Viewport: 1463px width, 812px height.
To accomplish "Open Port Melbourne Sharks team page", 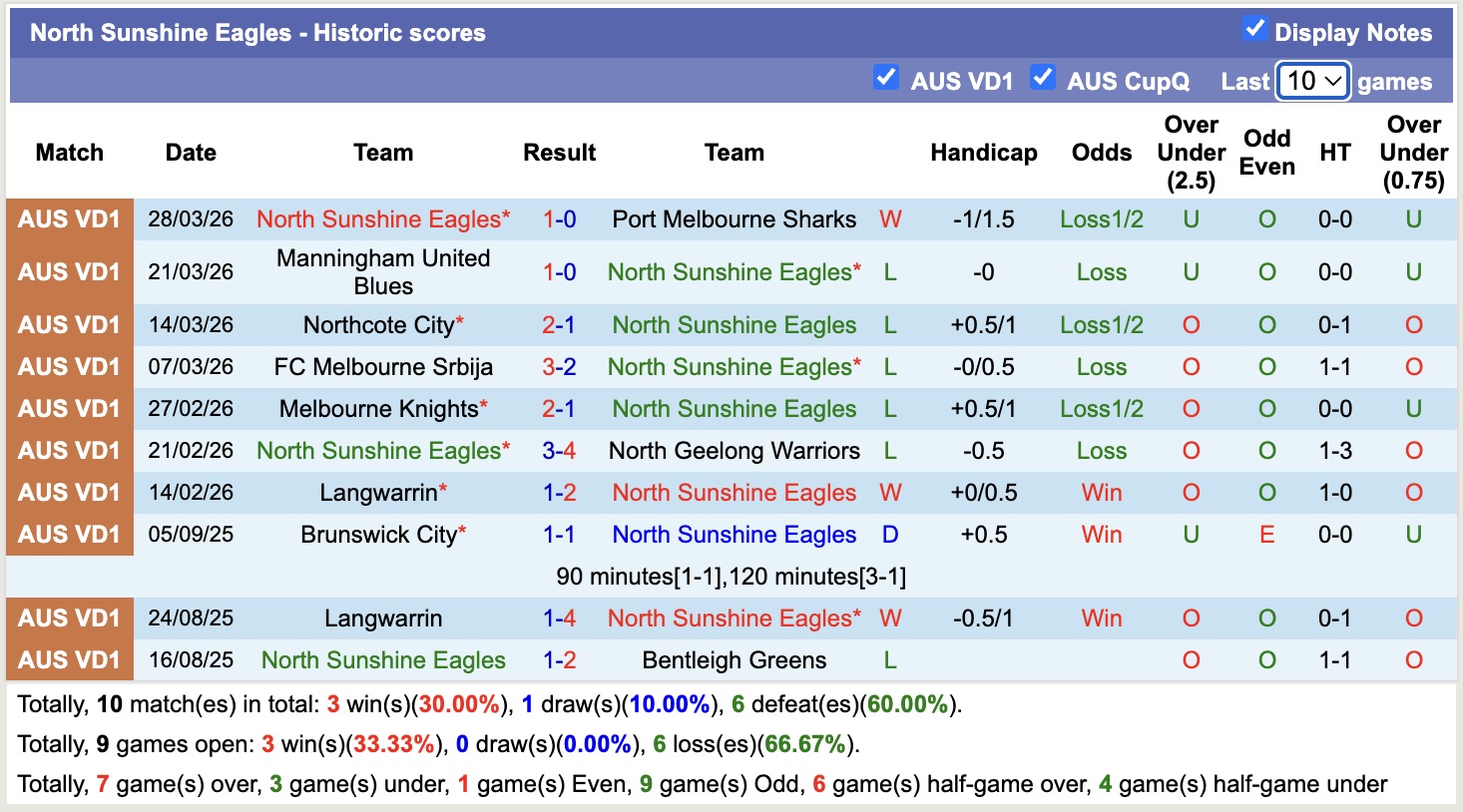I will 733,218.
